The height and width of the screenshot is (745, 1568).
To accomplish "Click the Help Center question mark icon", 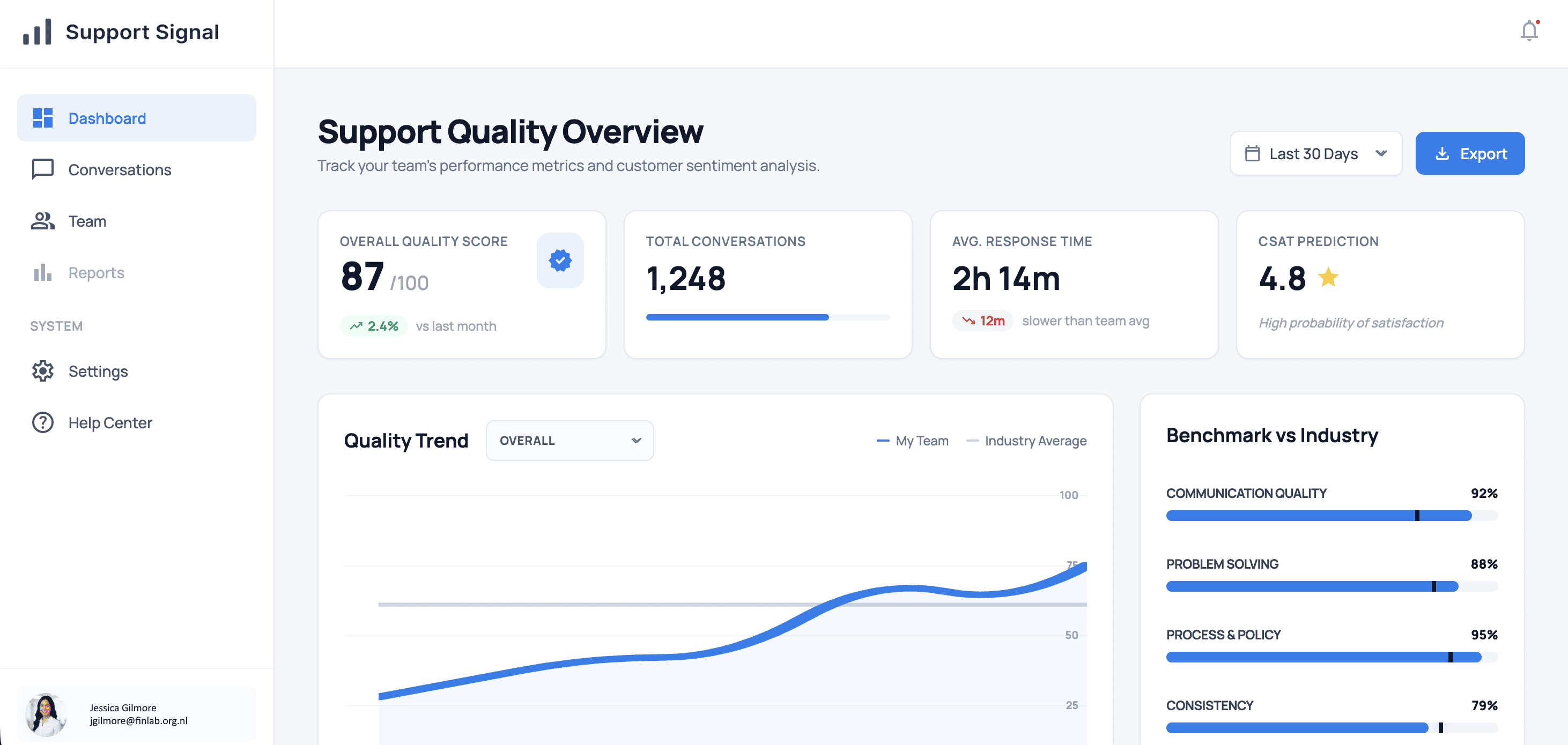I will pyautogui.click(x=42, y=422).
